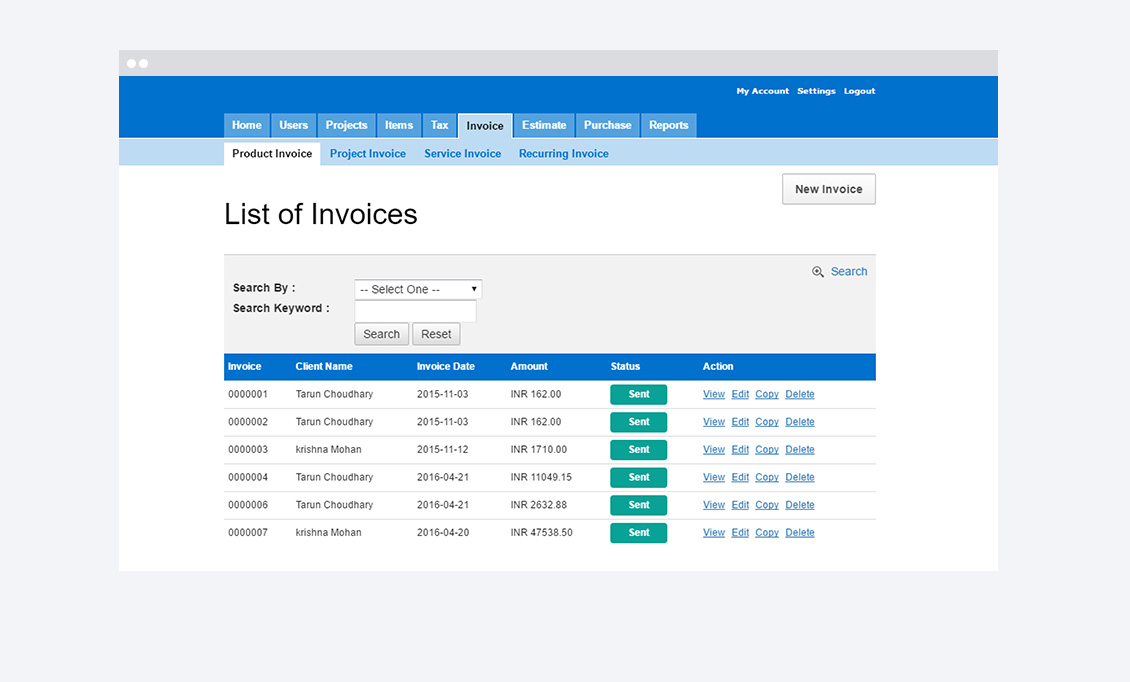Click the Search Keyword text field

point(415,311)
